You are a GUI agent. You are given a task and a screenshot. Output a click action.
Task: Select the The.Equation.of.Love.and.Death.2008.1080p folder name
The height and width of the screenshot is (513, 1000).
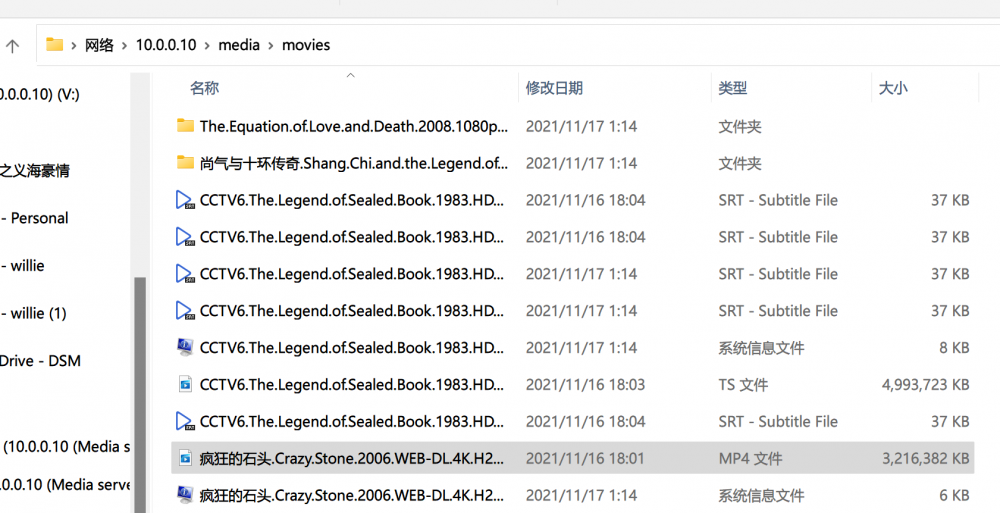354,126
